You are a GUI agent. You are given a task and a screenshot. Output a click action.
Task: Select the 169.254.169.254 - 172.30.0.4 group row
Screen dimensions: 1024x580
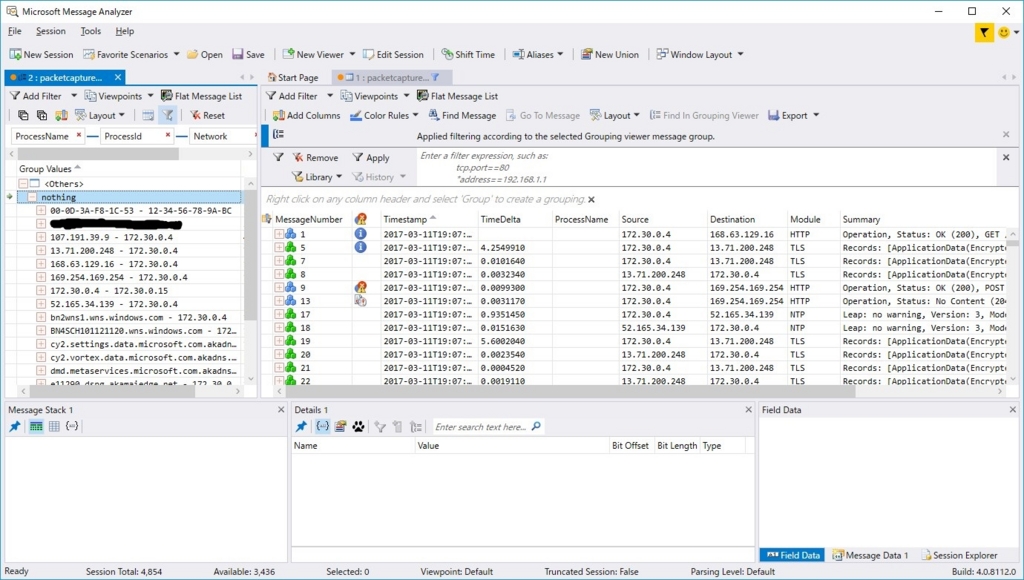(x=119, y=277)
